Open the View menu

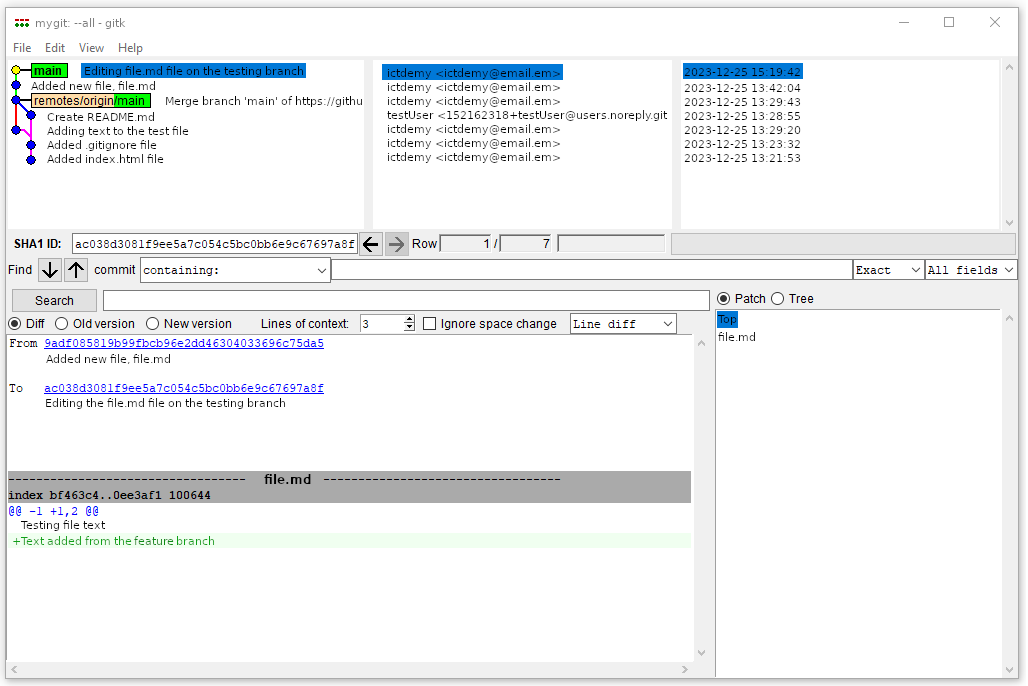pyautogui.click(x=91, y=47)
